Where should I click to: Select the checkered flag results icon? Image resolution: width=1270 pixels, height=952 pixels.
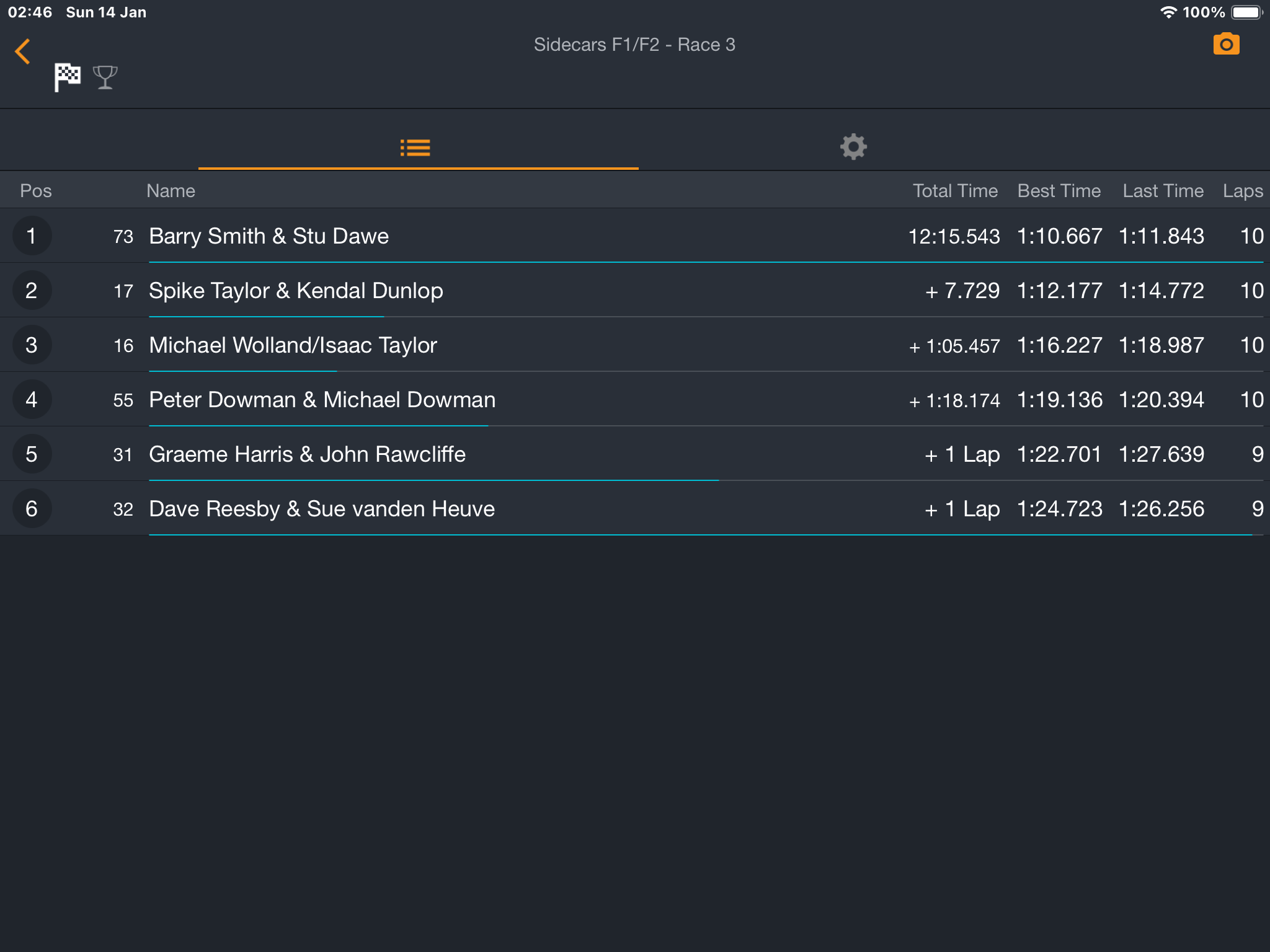(67, 77)
